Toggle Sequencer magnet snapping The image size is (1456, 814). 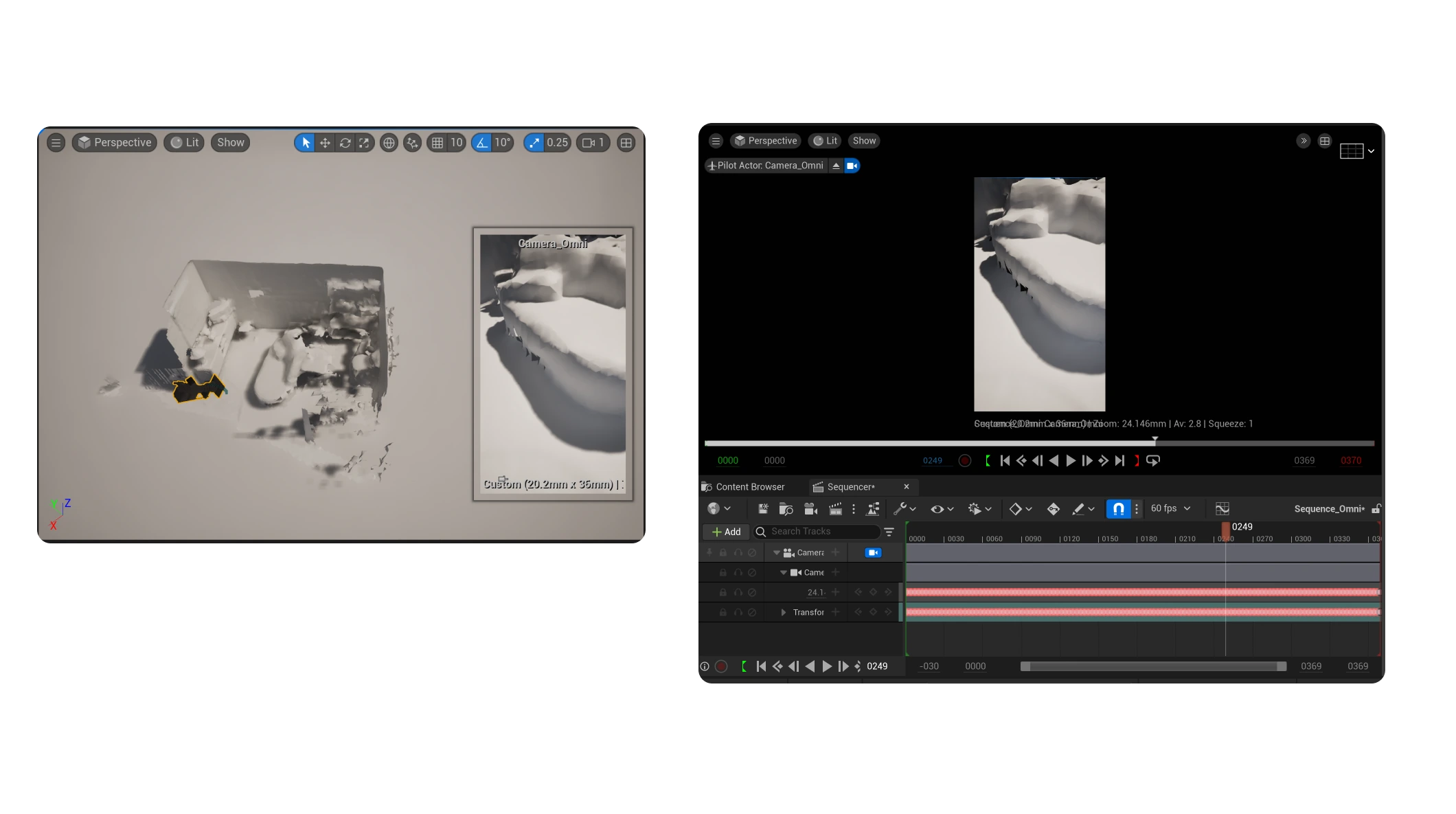click(1118, 509)
